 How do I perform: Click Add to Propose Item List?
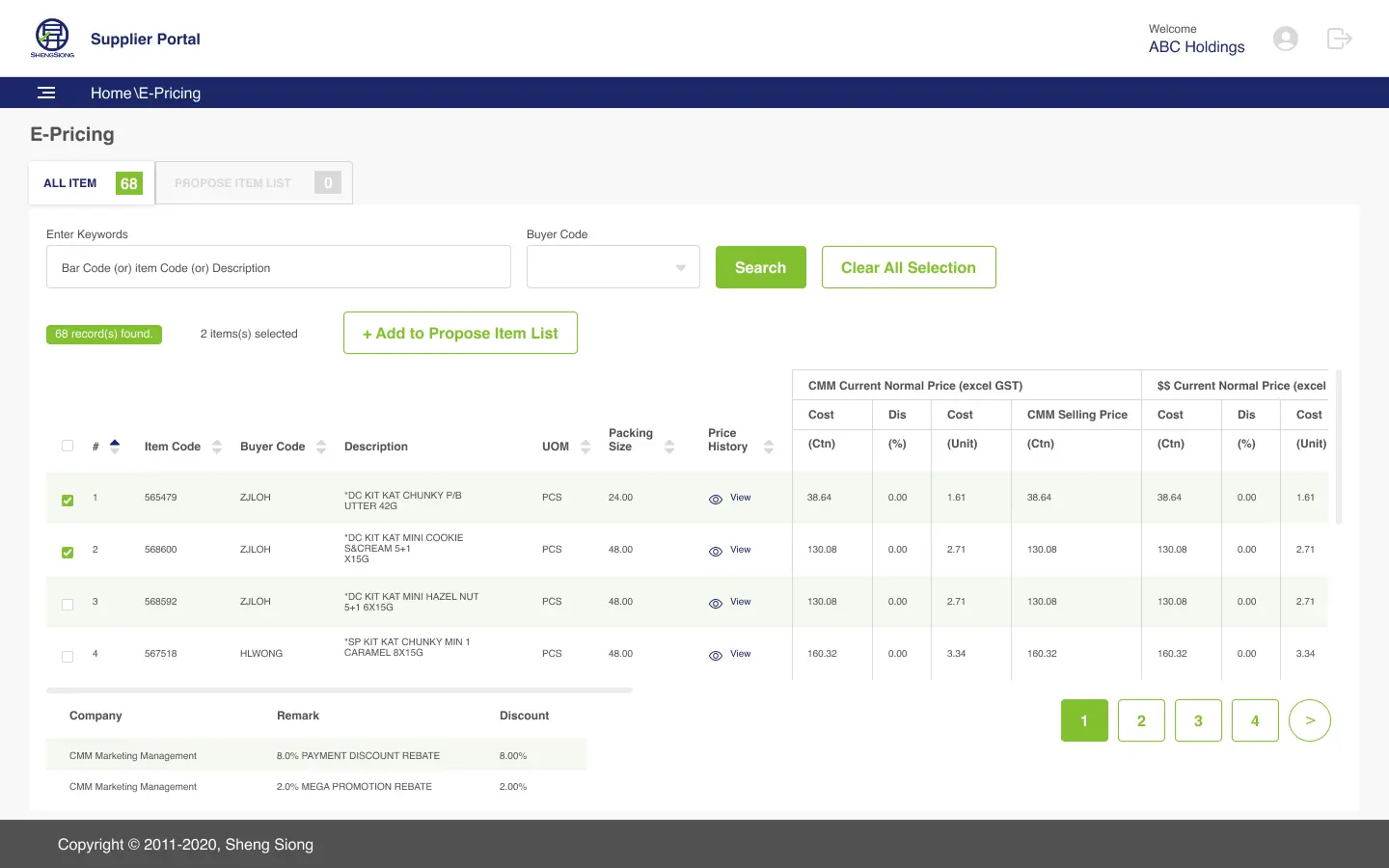point(460,332)
